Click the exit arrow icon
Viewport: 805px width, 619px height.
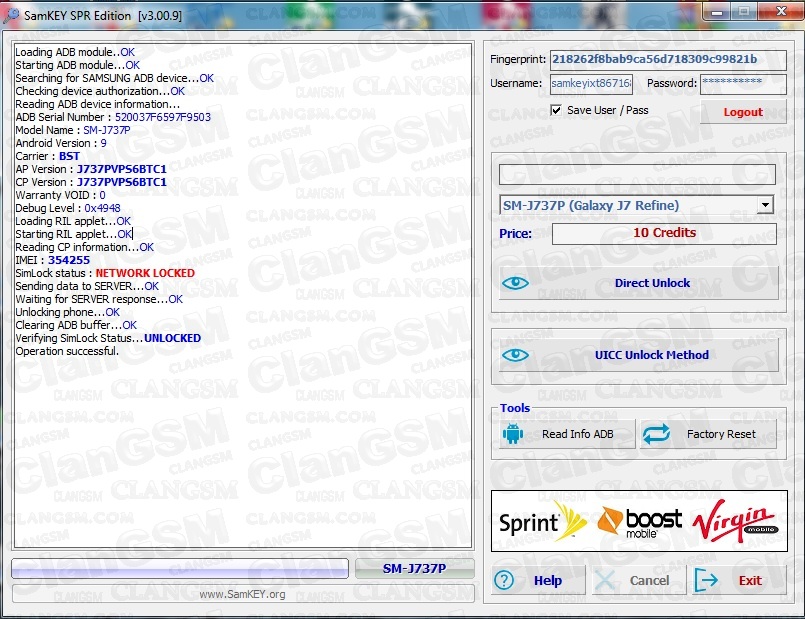point(706,581)
